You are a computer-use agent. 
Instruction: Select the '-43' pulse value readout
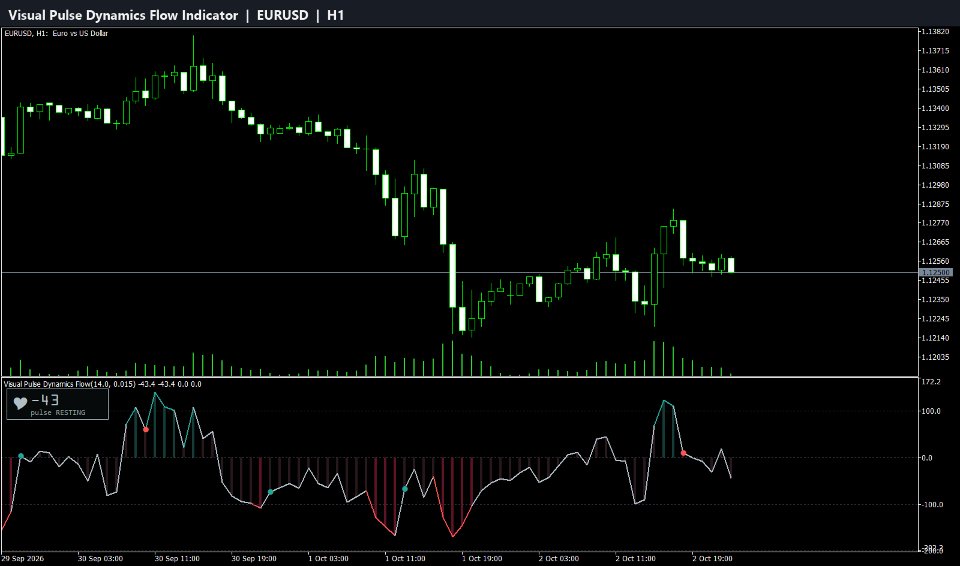pos(45,401)
